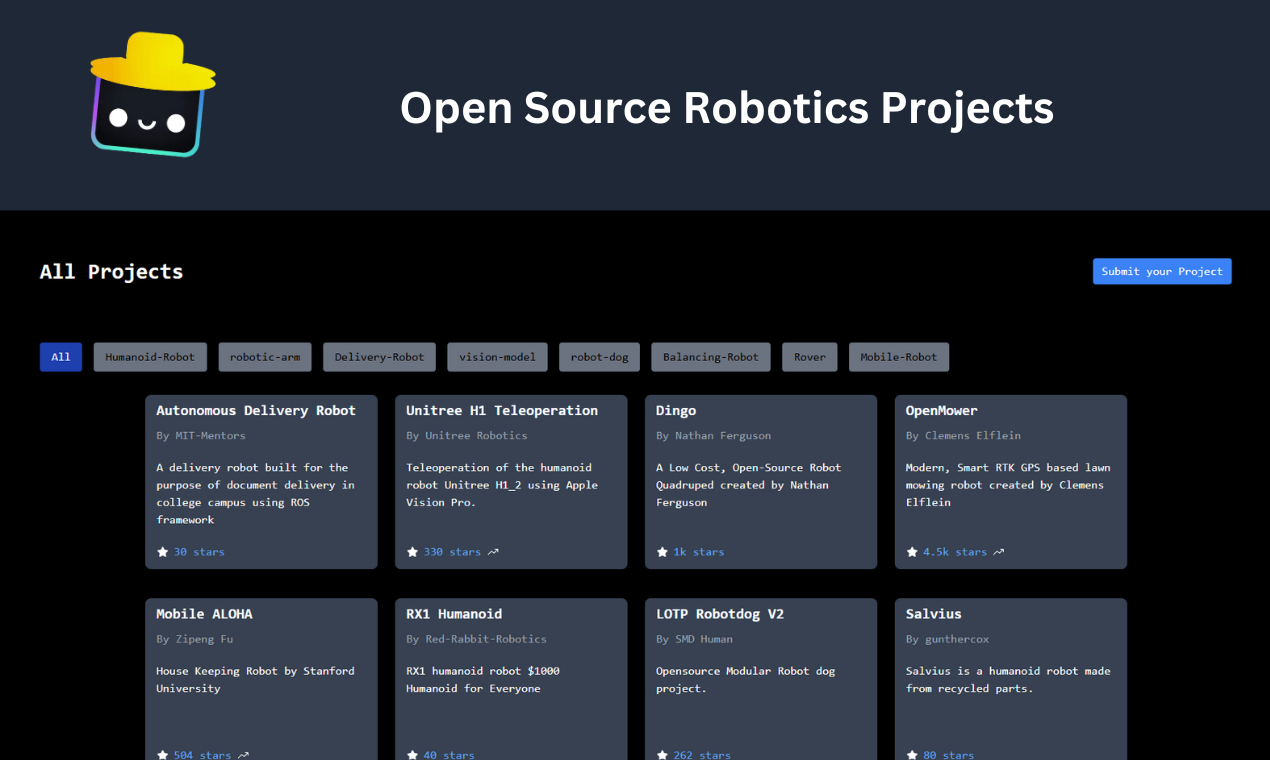Click the All Projects section heading
This screenshot has width=1270, height=760.
click(111, 271)
